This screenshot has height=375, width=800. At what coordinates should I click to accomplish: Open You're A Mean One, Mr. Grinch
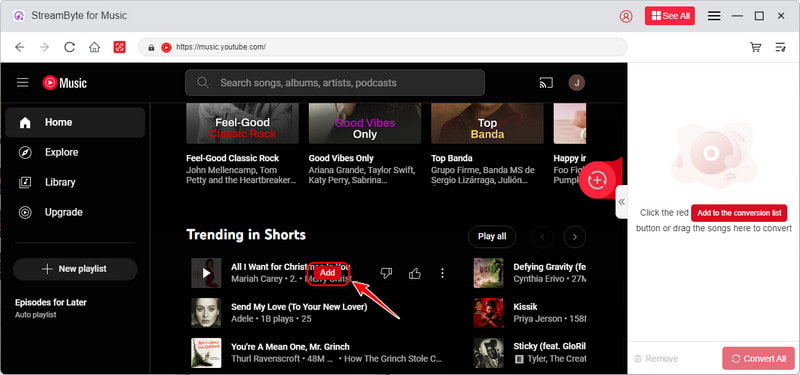pyautogui.click(x=290, y=346)
